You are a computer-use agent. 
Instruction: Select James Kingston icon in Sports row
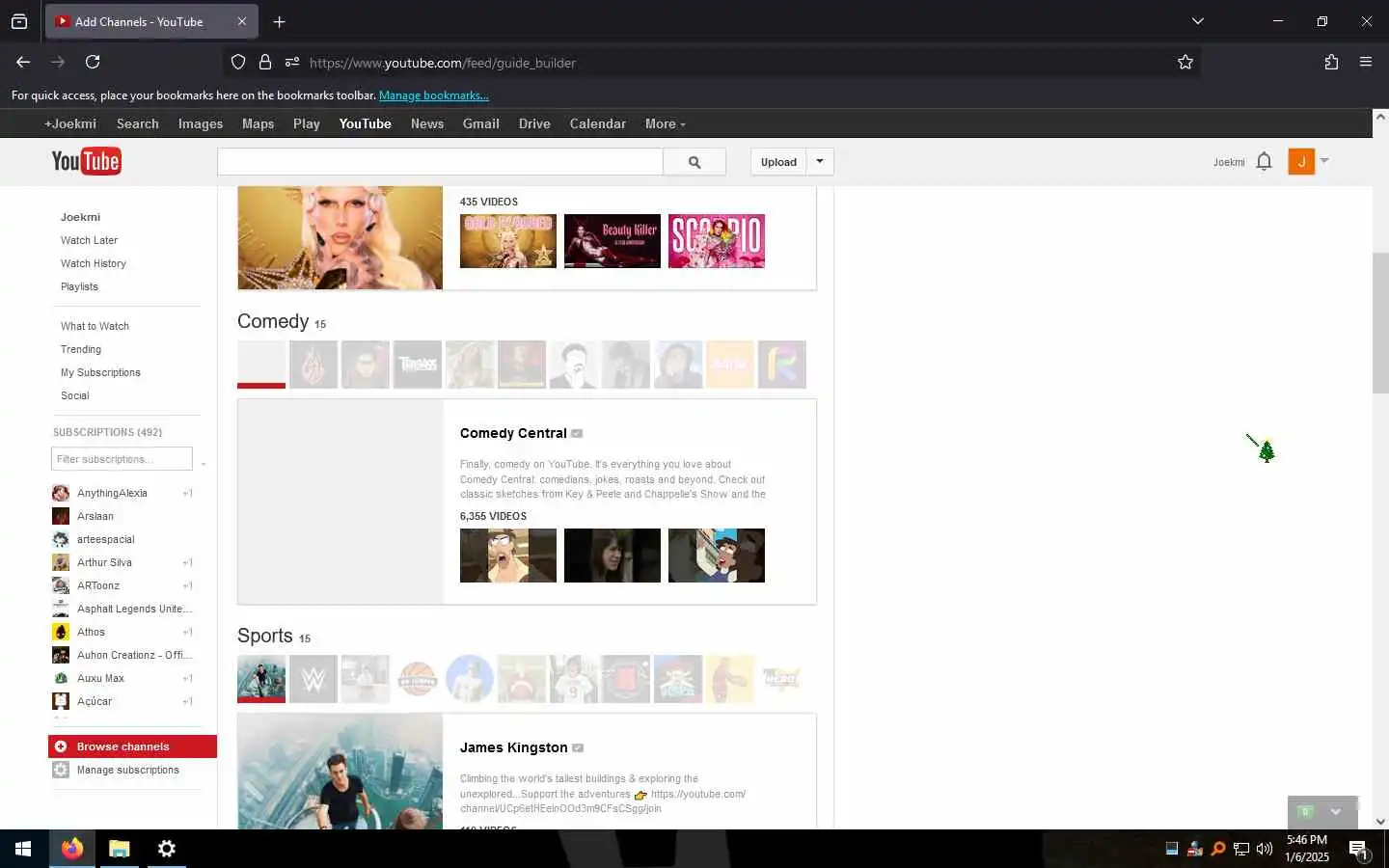point(261,679)
